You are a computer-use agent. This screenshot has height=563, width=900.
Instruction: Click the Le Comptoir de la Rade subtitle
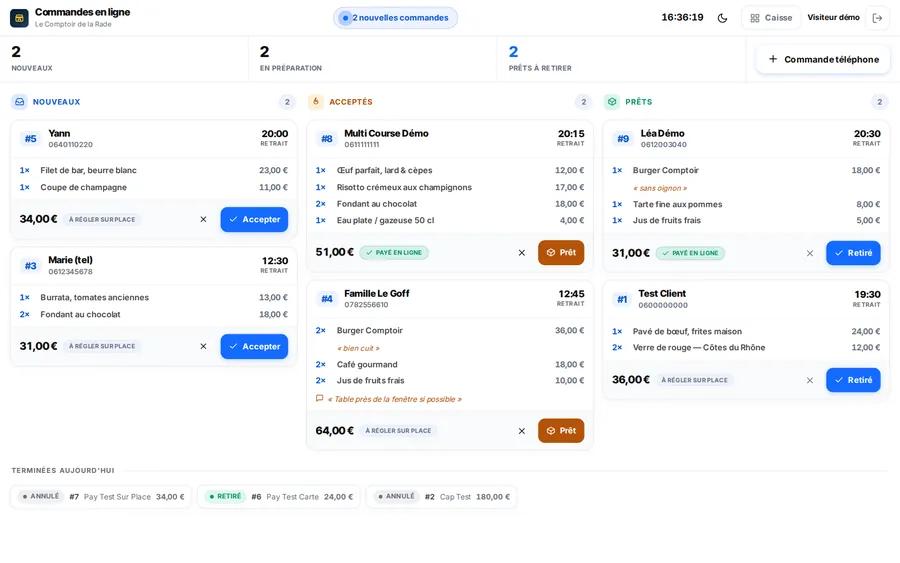73,24
